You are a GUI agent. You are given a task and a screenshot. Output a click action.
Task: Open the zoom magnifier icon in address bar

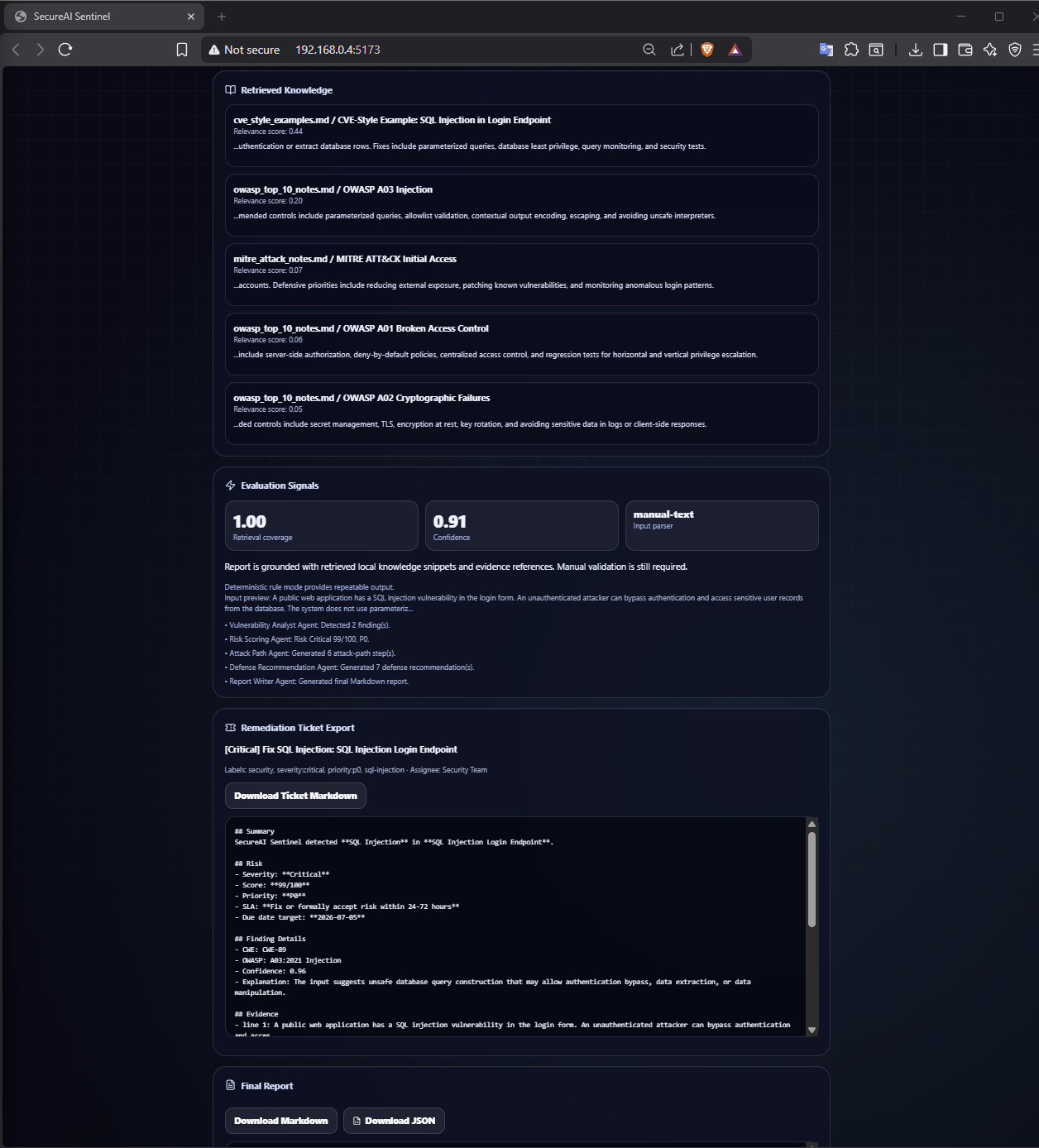[x=649, y=50]
